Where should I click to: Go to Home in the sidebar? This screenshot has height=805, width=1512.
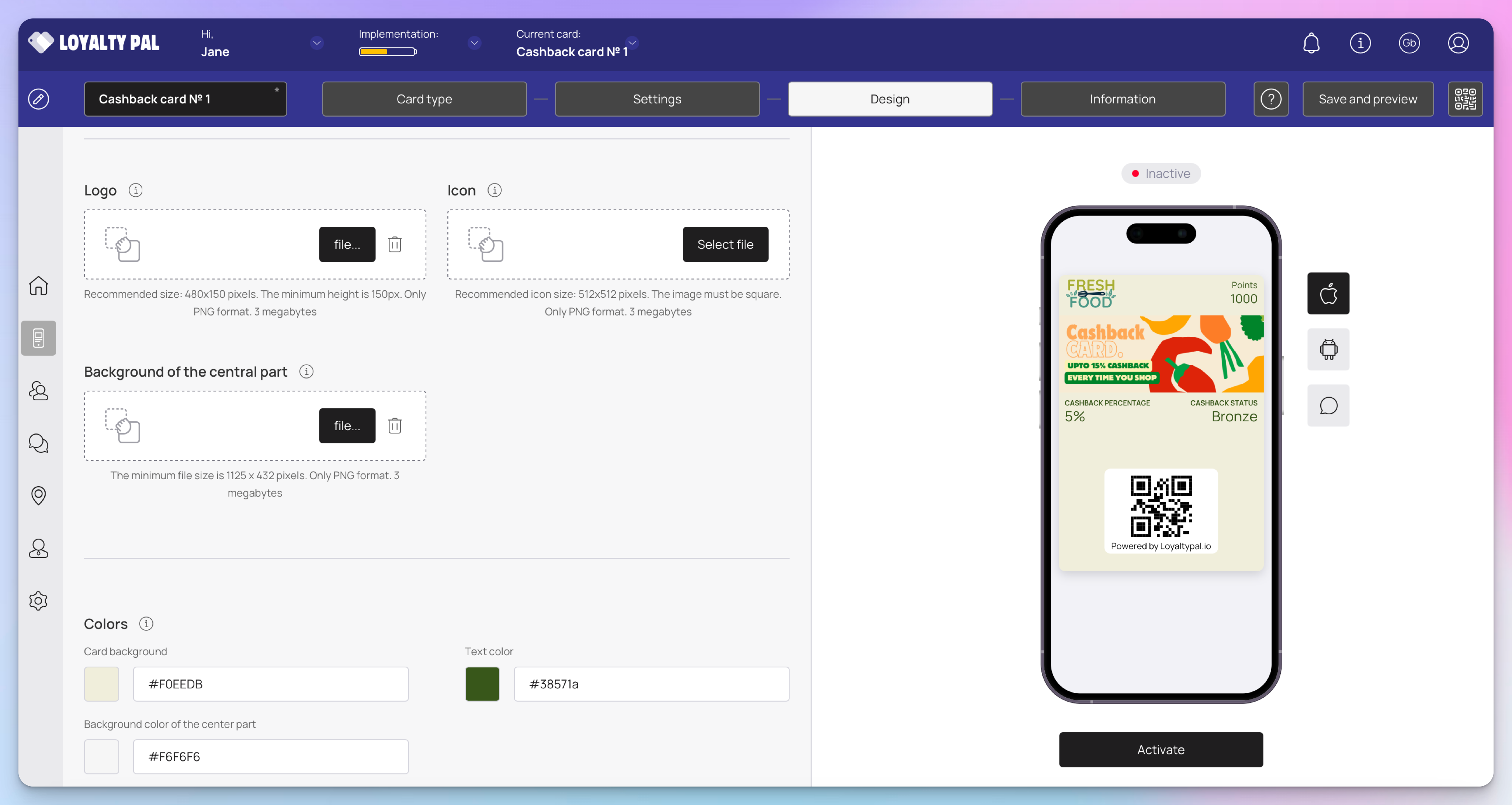point(38,286)
